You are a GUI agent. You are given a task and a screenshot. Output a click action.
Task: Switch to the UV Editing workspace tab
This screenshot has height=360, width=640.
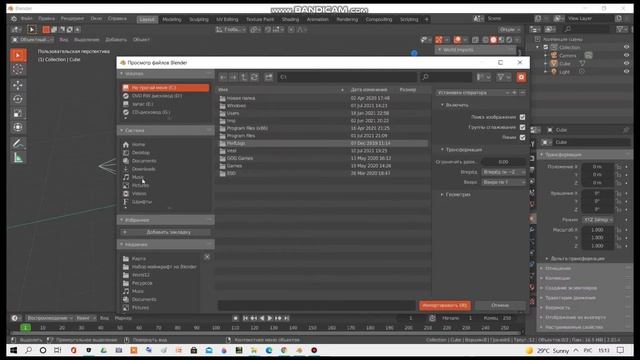(227, 20)
